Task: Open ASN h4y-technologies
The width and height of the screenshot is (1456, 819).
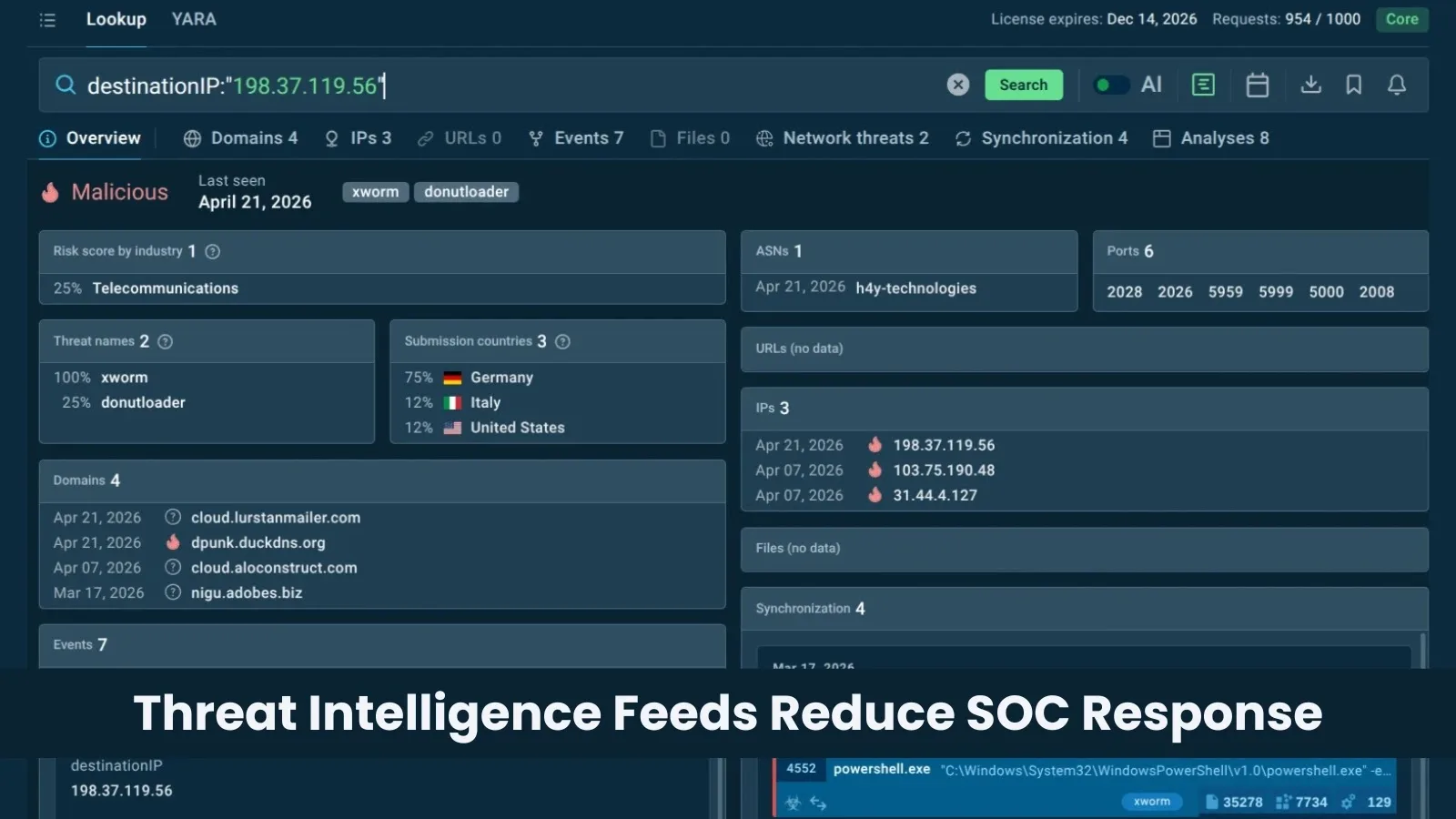Action: point(915,288)
